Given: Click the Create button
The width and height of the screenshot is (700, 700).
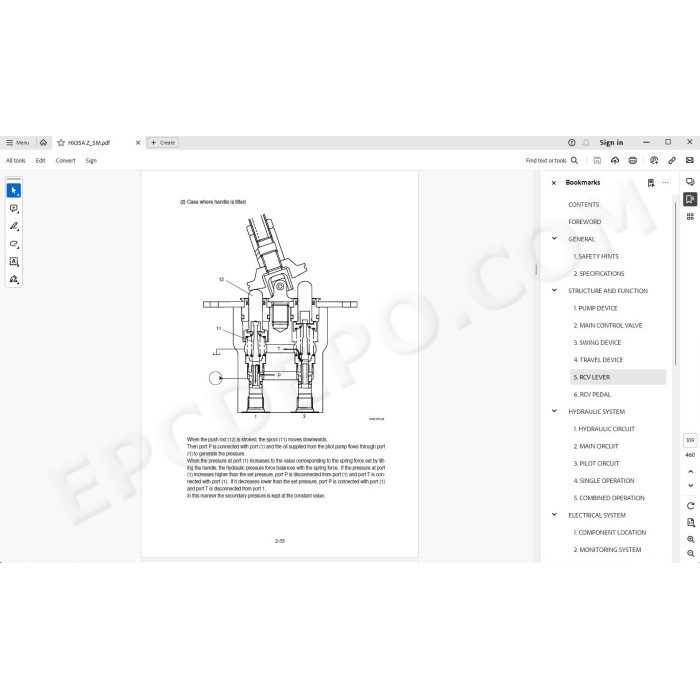Looking at the screenshot, I should [x=163, y=142].
